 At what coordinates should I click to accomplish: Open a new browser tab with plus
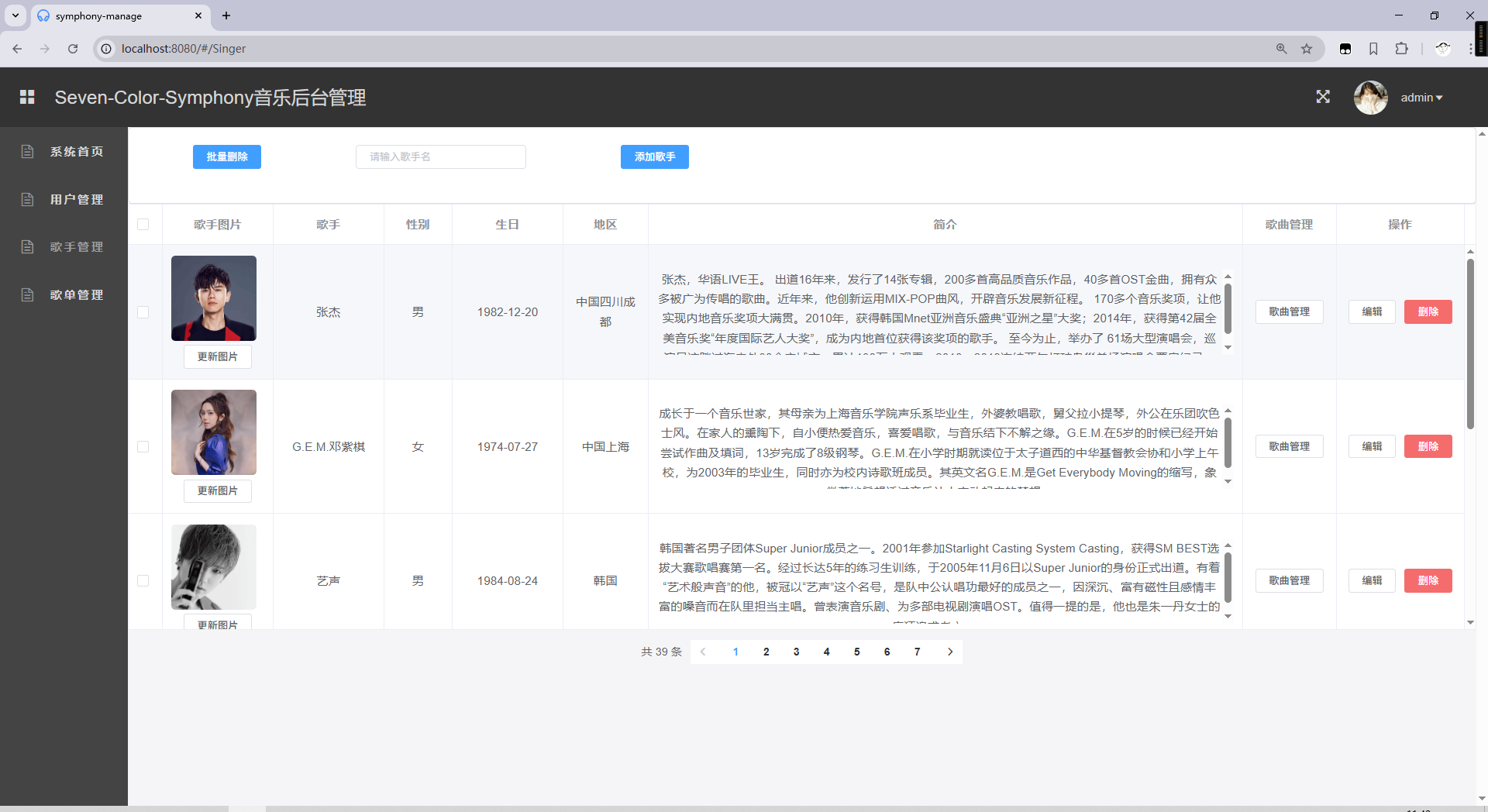tap(226, 15)
